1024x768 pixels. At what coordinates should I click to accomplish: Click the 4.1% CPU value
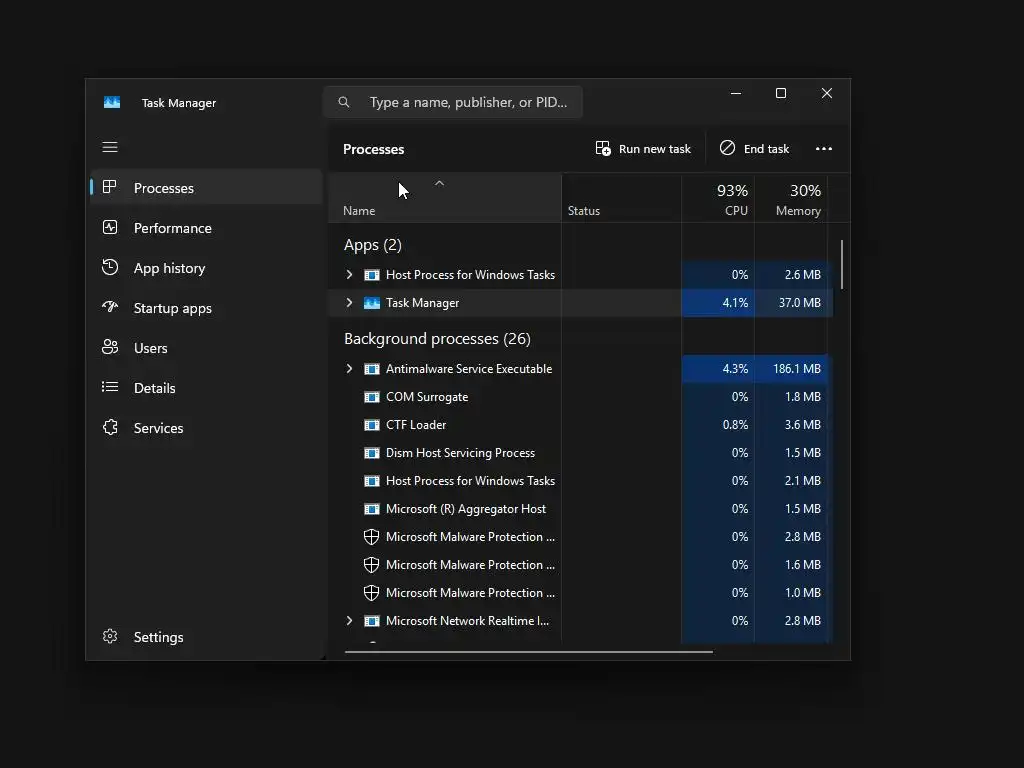[x=735, y=303]
